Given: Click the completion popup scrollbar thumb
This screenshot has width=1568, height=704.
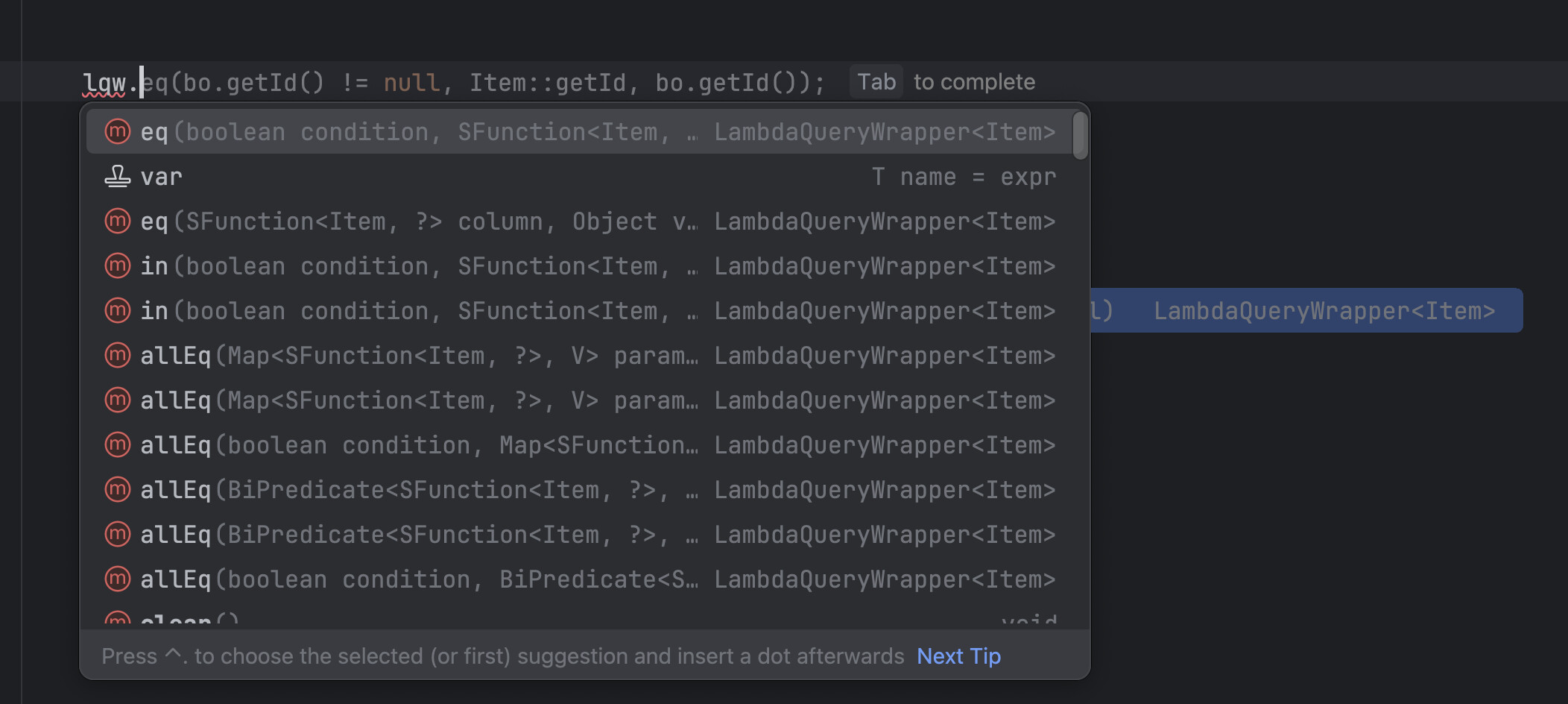Looking at the screenshot, I should point(1080,135).
